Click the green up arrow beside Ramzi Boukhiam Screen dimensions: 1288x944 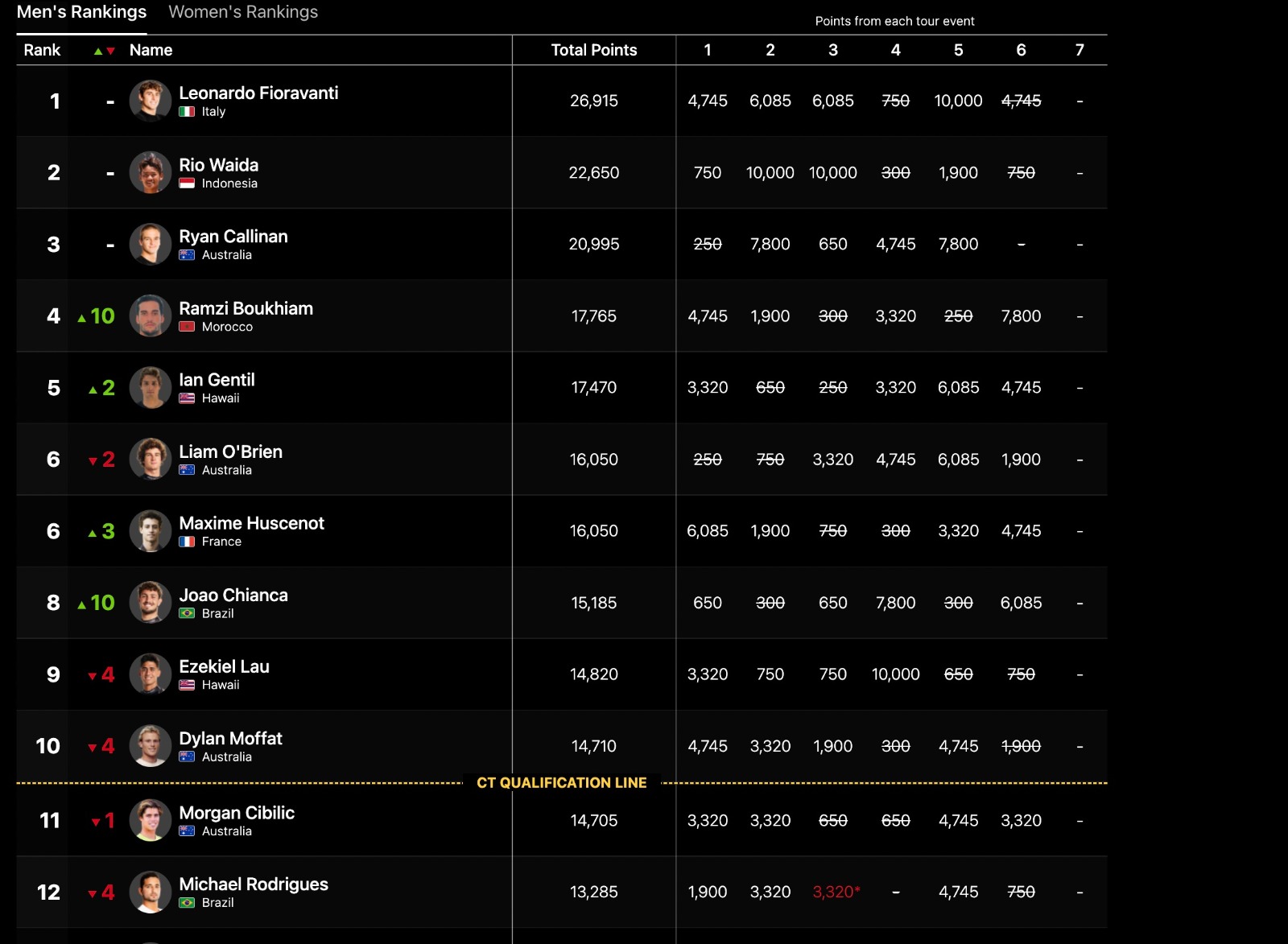pyautogui.click(x=82, y=318)
